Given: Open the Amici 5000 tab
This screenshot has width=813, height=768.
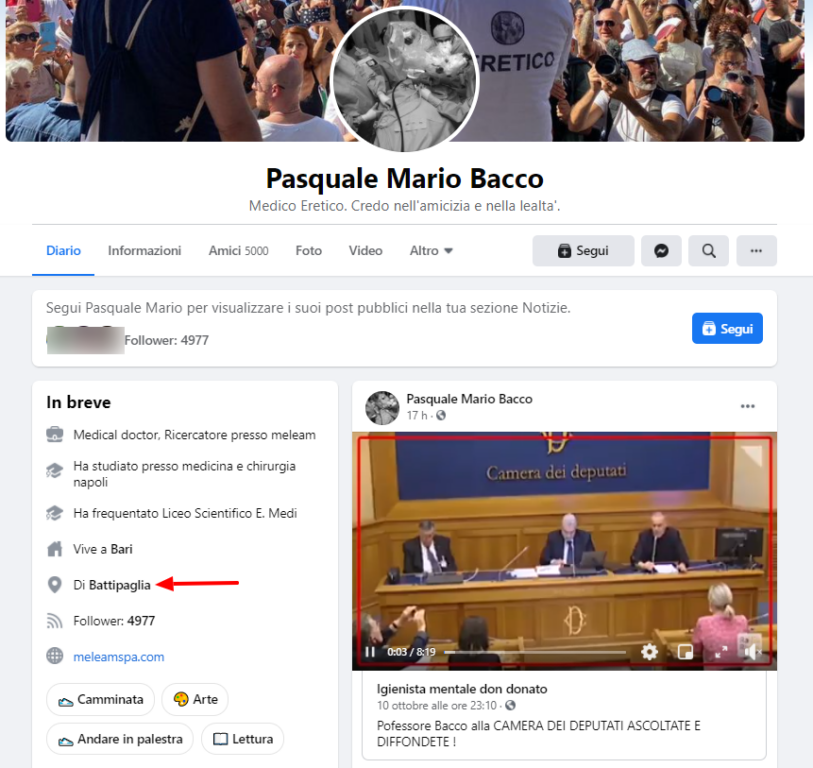Looking at the screenshot, I should pyautogui.click(x=239, y=251).
